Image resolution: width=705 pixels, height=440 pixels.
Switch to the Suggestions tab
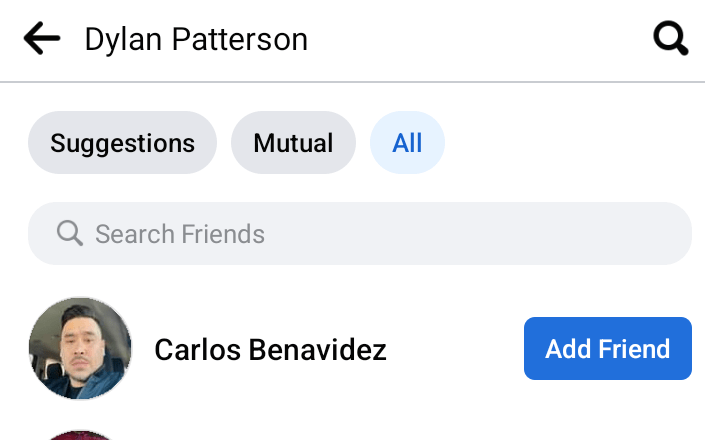click(x=122, y=143)
